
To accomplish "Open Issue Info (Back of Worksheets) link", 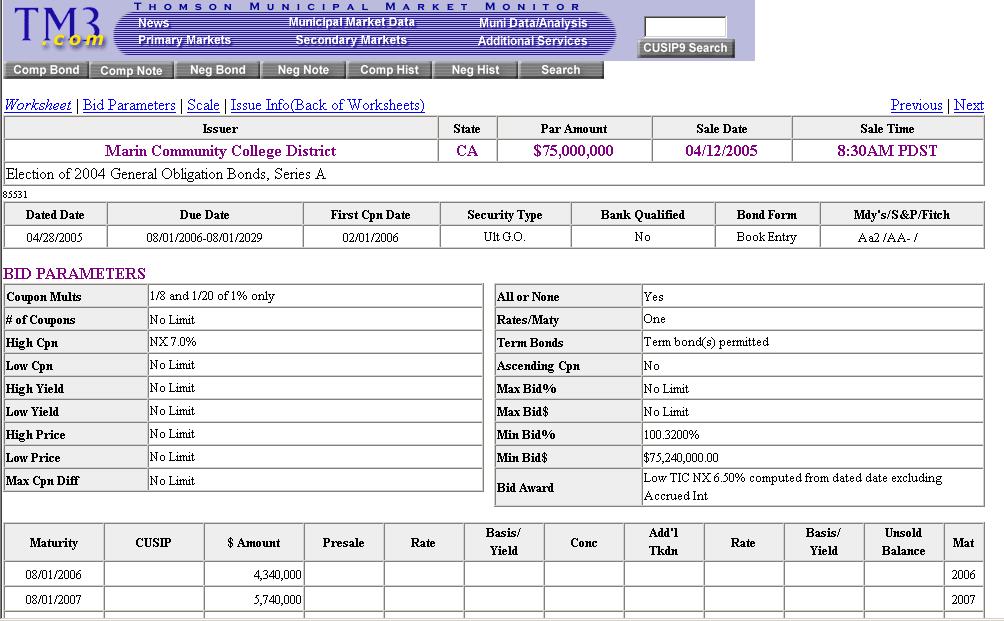I will coord(328,105).
